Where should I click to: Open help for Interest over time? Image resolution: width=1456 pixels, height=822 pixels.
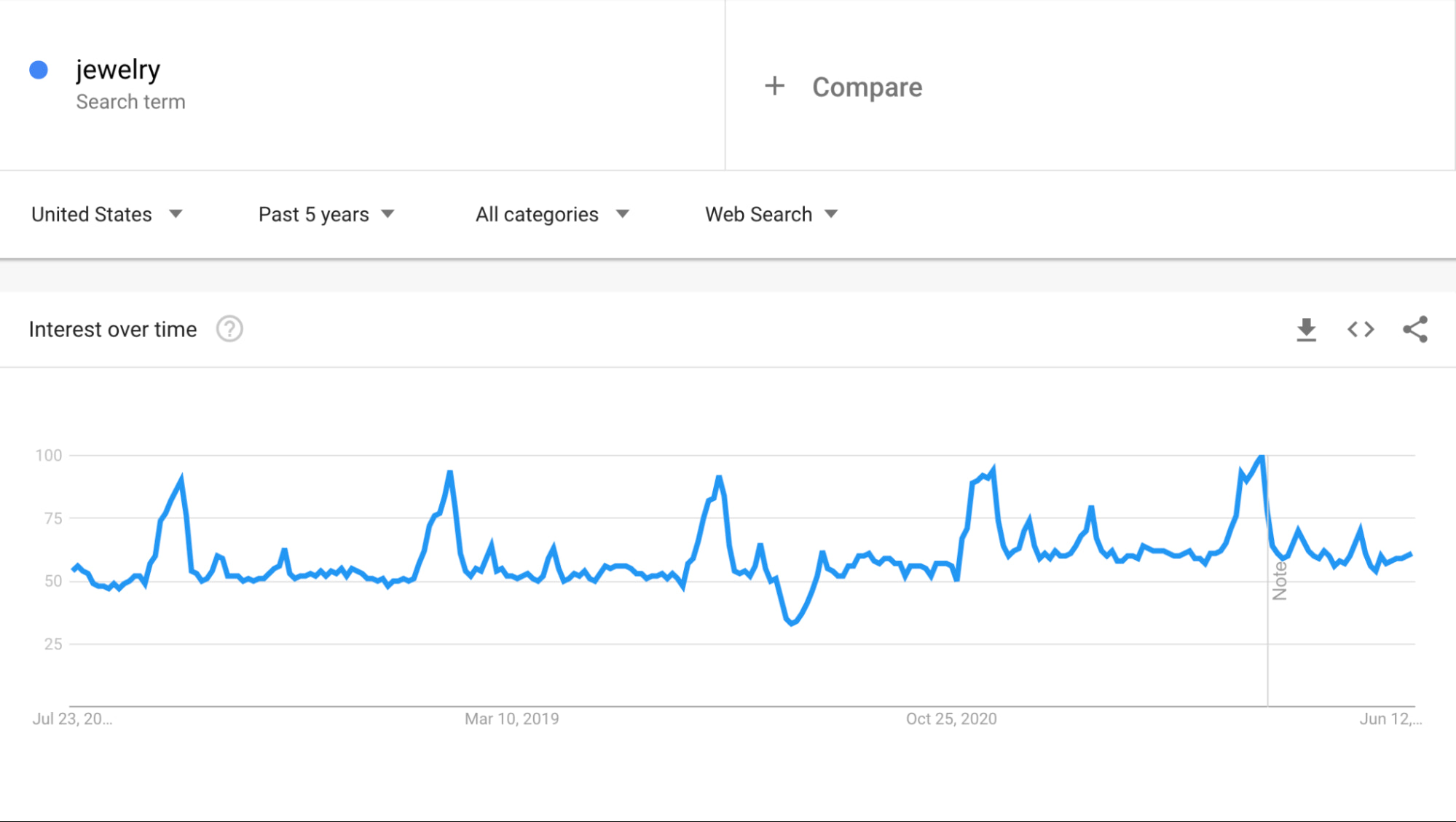pyautogui.click(x=229, y=329)
